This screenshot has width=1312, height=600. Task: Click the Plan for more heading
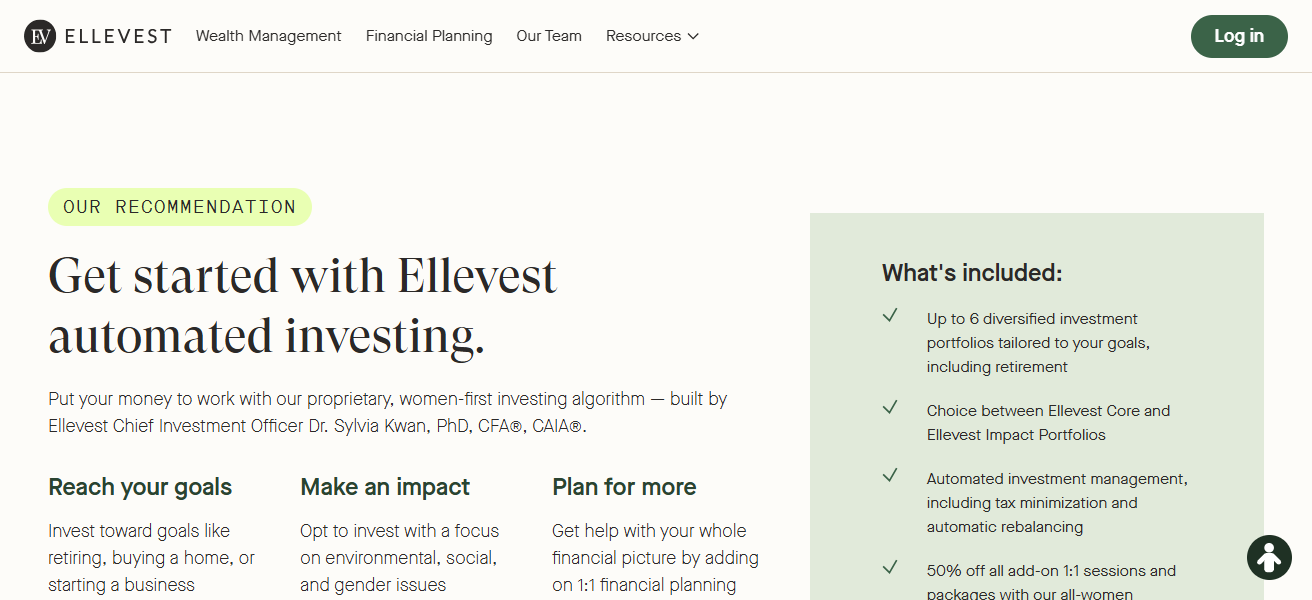(x=624, y=487)
